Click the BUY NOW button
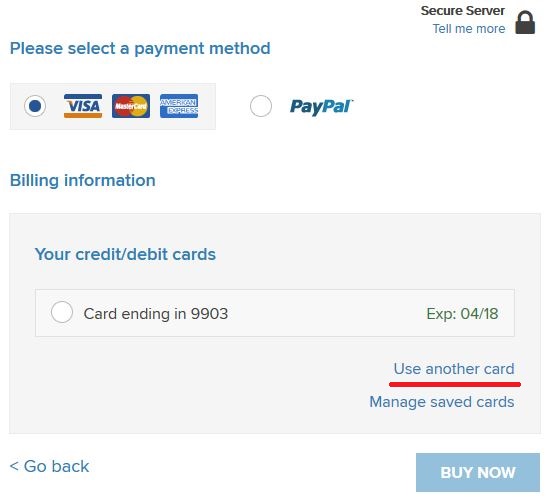This screenshot has width=556, height=500. pos(478,472)
